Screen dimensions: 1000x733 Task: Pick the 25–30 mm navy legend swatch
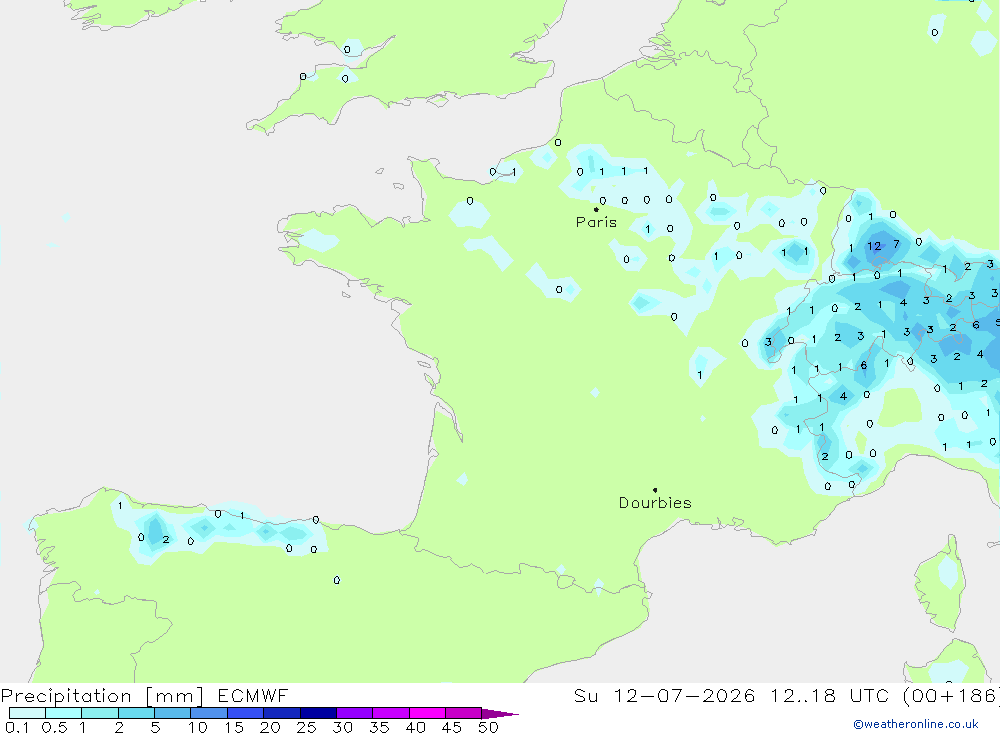[x=318, y=713]
